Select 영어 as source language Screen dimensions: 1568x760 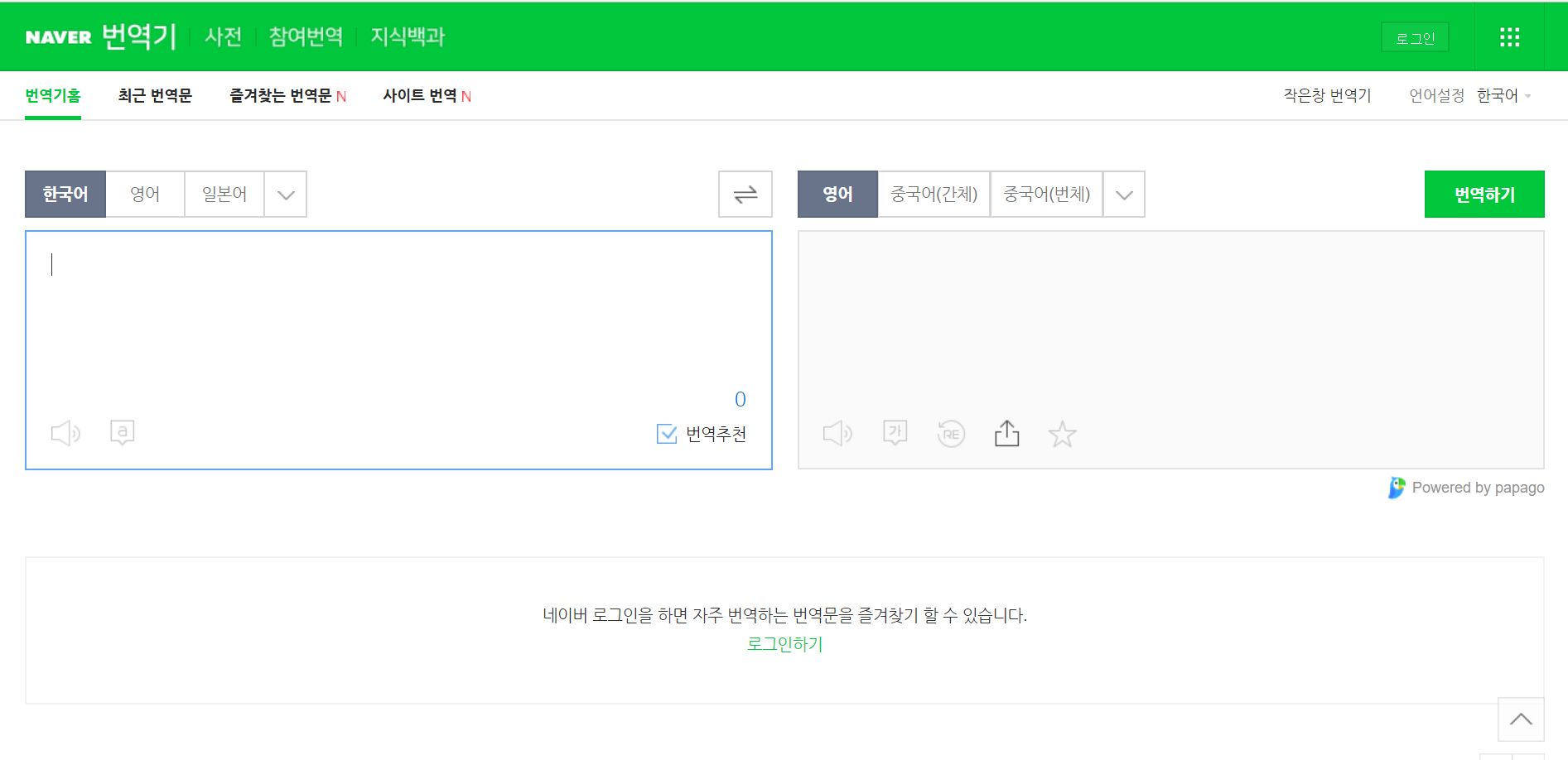(145, 195)
